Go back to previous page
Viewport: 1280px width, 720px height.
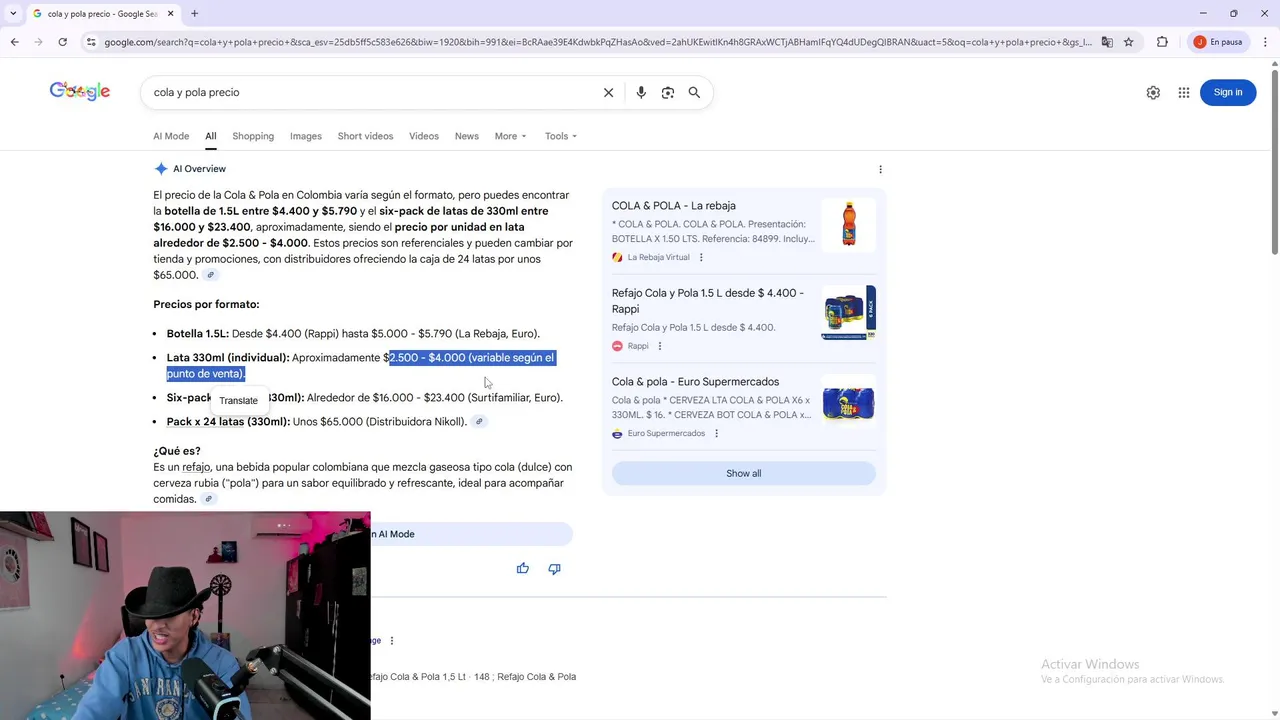click(14, 42)
